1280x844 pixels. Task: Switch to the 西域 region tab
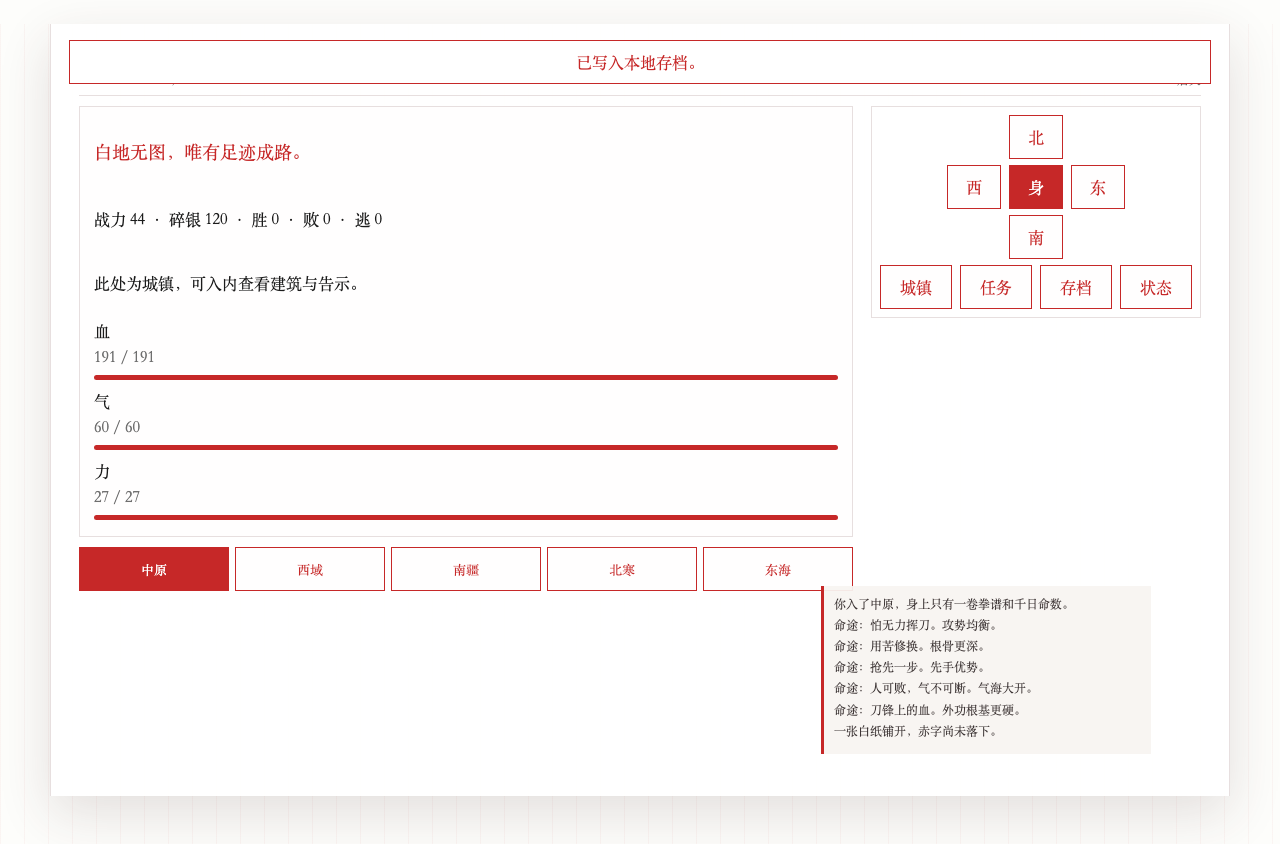[309, 569]
